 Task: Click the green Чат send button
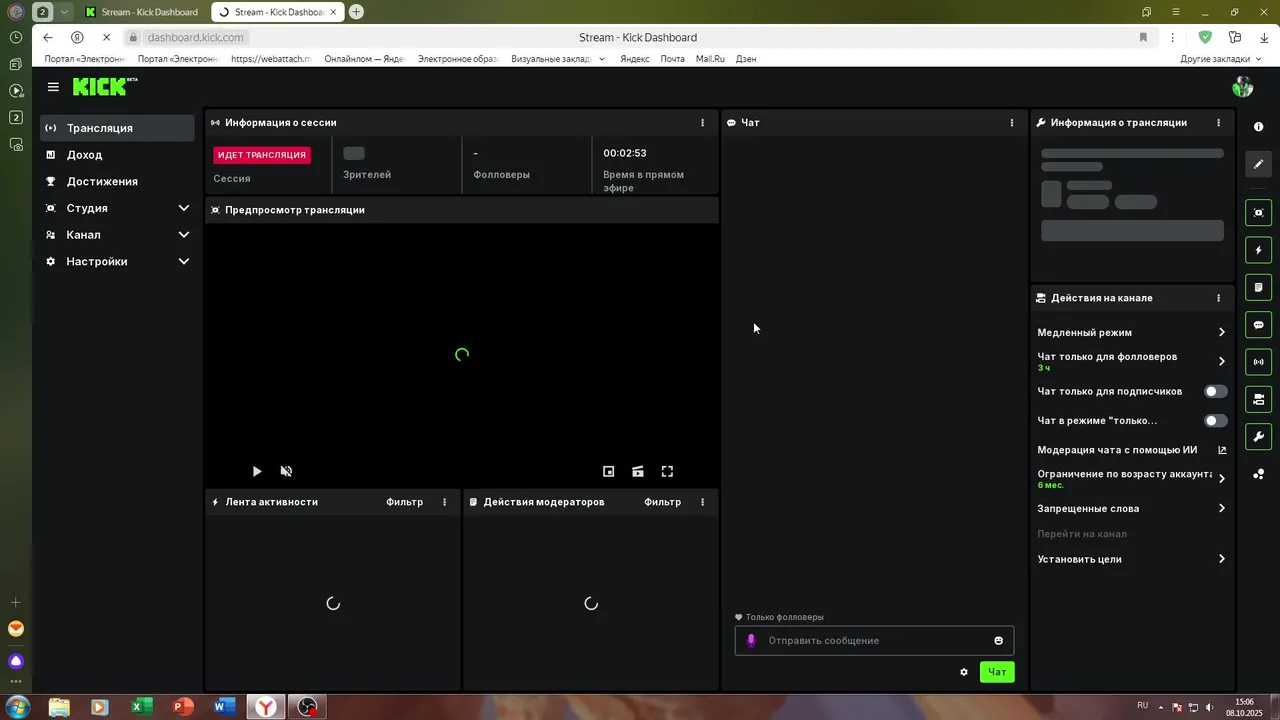tap(997, 672)
